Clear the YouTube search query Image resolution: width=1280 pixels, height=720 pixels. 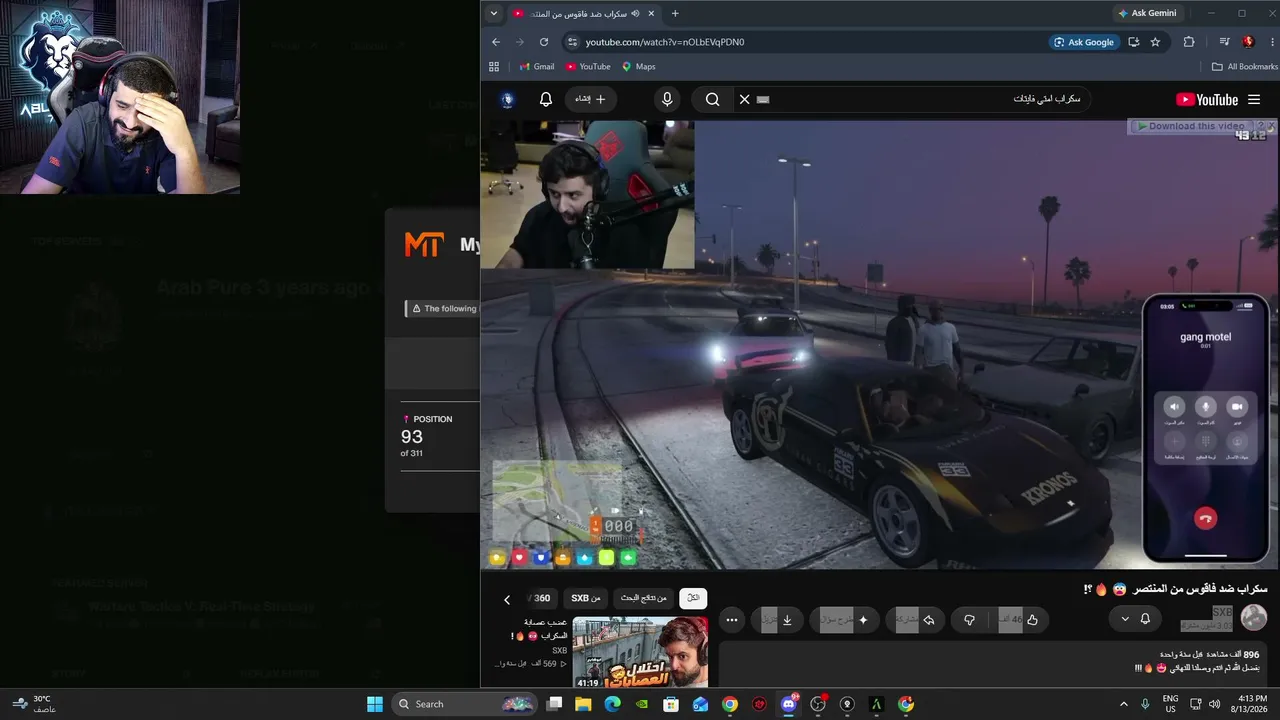pyautogui.click(x=744, y=100)
